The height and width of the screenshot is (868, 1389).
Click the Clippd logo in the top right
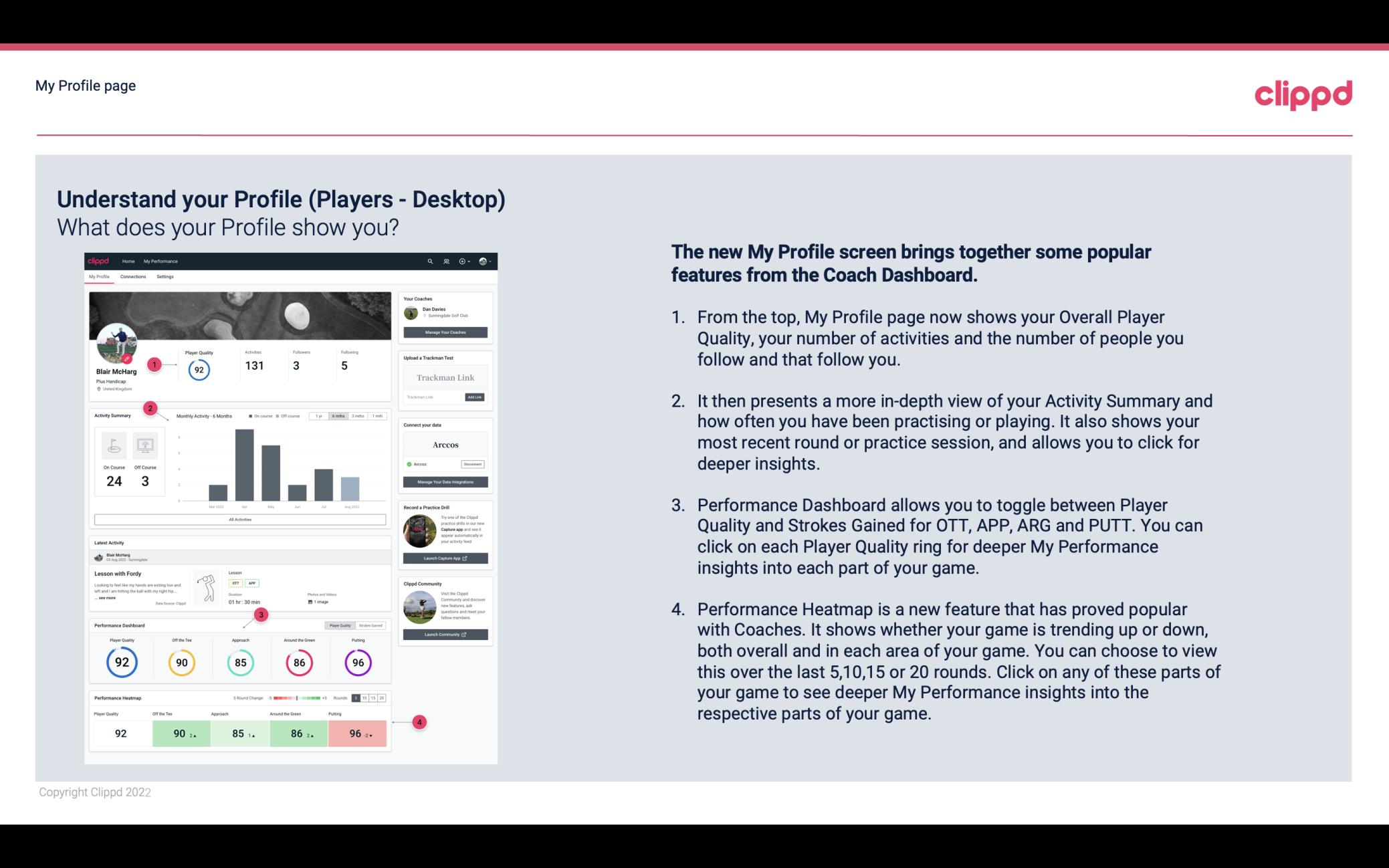coord(1303,93)
